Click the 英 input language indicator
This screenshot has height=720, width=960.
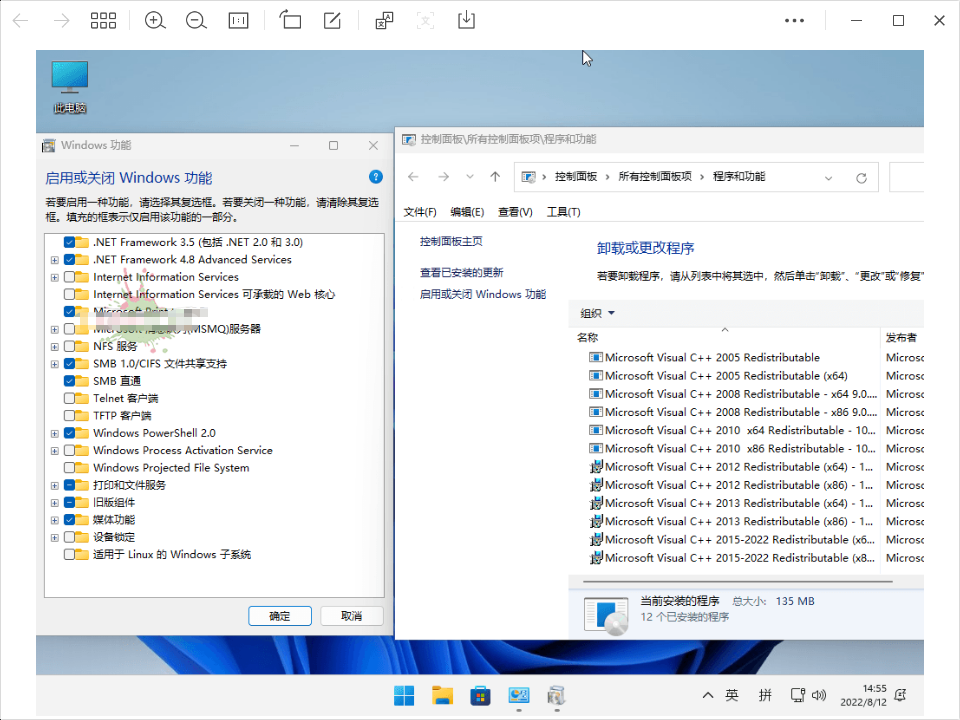pos(732,695)
